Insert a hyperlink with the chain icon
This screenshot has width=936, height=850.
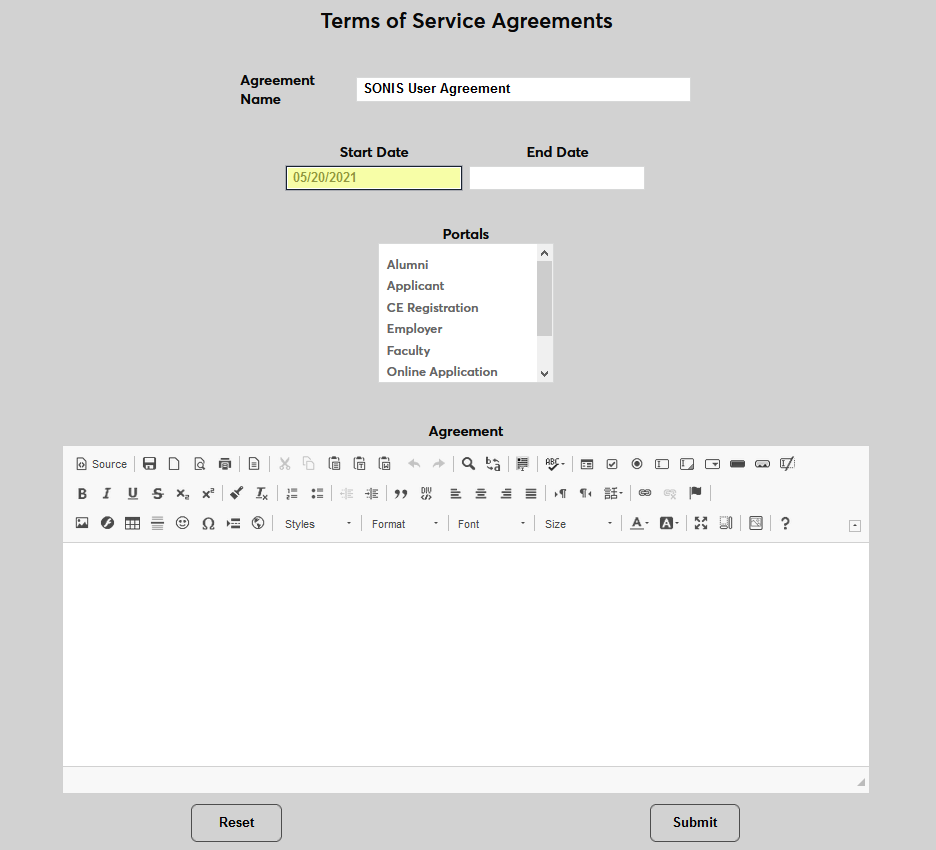pos(644,492)
